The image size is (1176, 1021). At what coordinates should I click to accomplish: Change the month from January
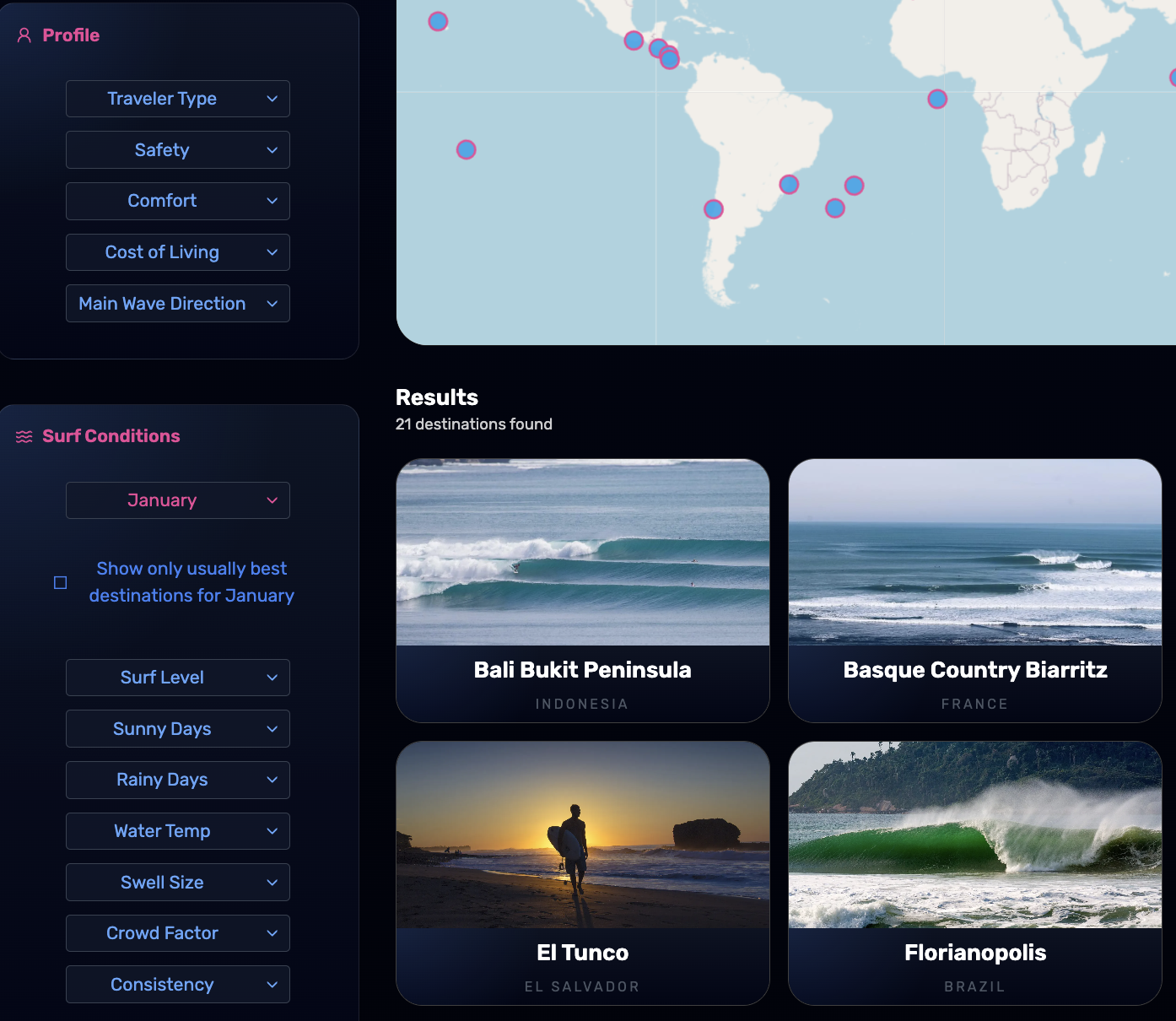[x=177, y=500]
